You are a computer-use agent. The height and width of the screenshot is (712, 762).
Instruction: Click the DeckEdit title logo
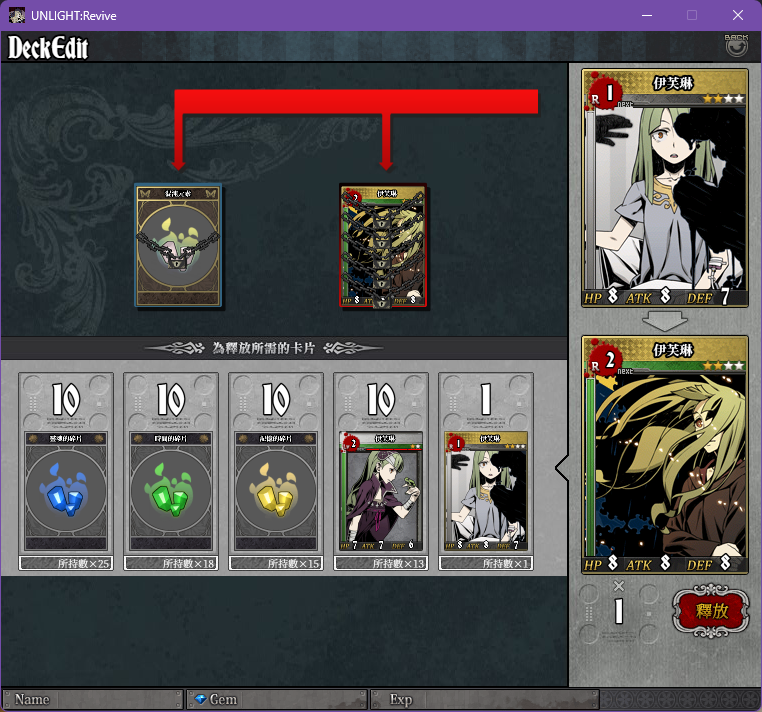48,47
